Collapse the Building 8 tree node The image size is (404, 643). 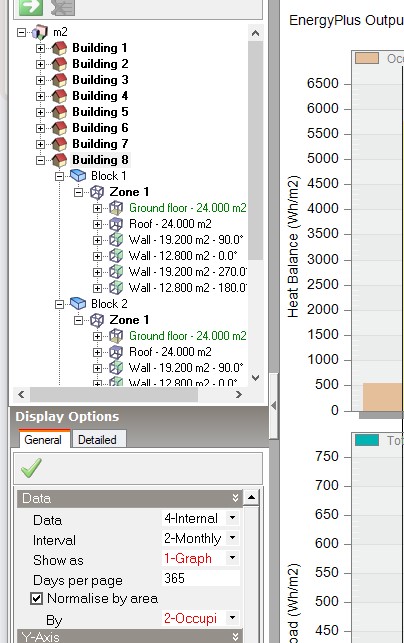click(x=40, y=160)
